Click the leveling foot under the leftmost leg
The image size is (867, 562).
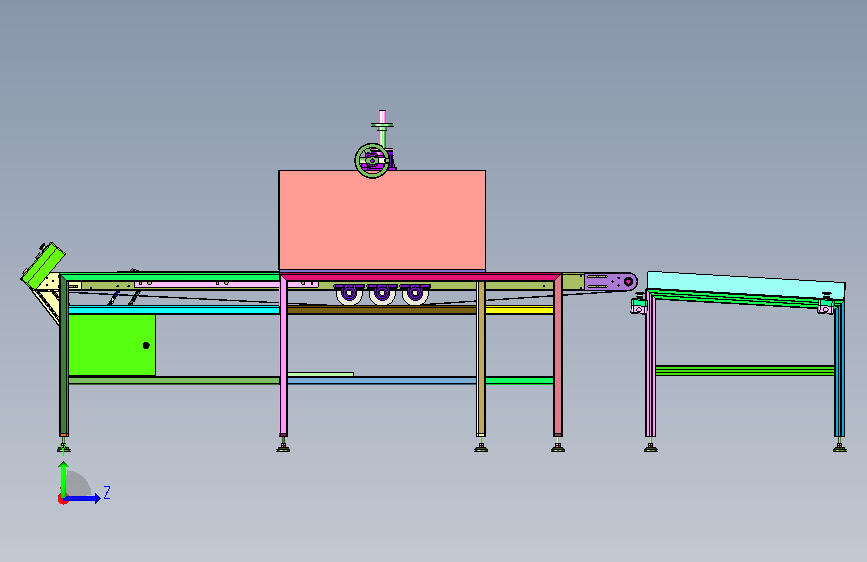(64, 446)
